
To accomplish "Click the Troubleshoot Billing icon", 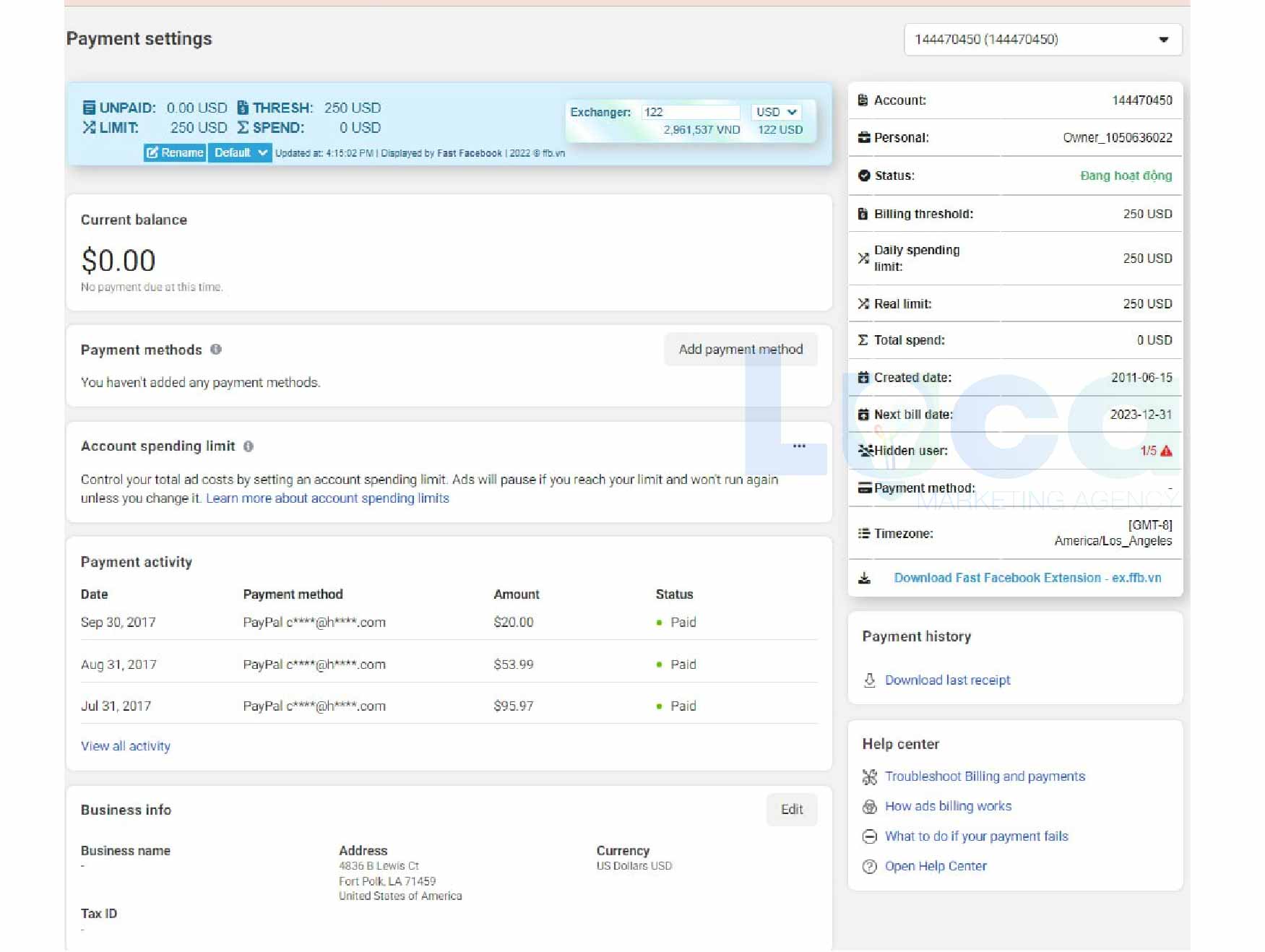I will (x=870, y=777).
